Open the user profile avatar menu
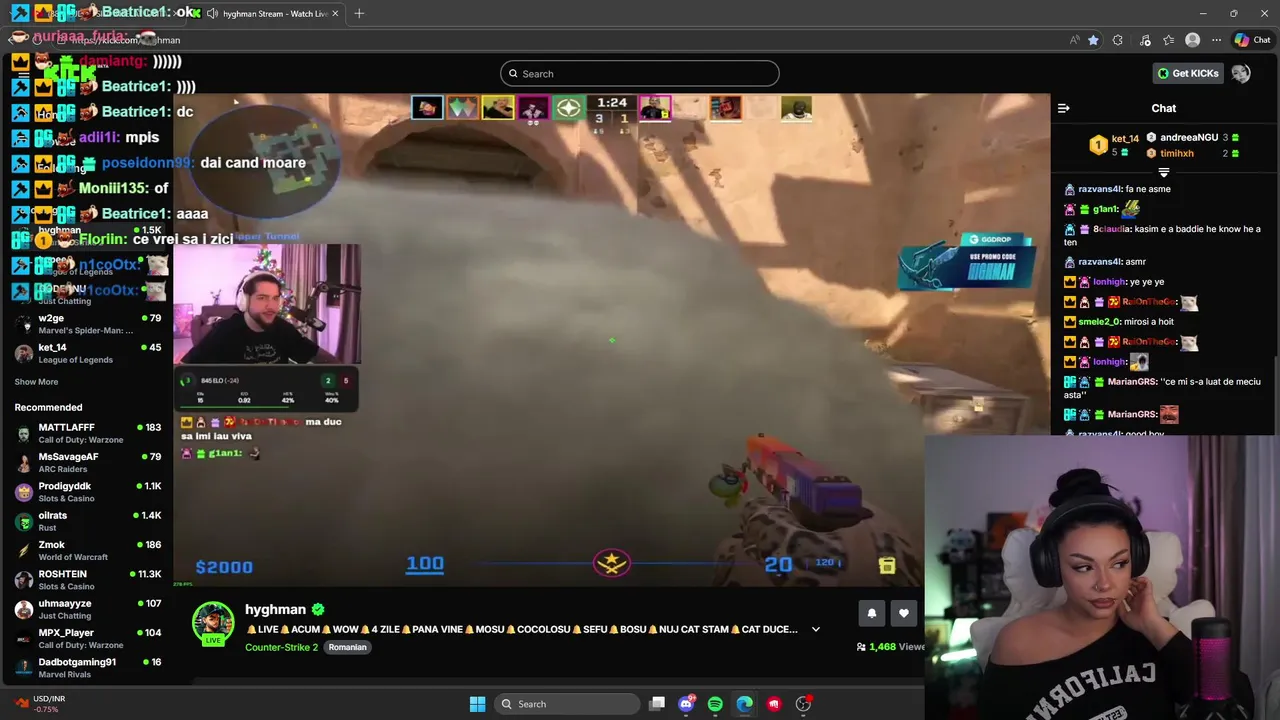Image resolution: width=1280 pixels, height=720 pixels. click(1241, 73)
